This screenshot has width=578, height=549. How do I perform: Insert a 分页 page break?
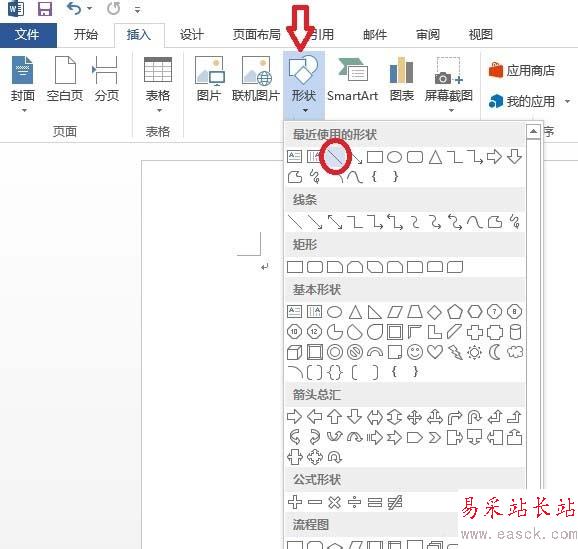(107, 80)
